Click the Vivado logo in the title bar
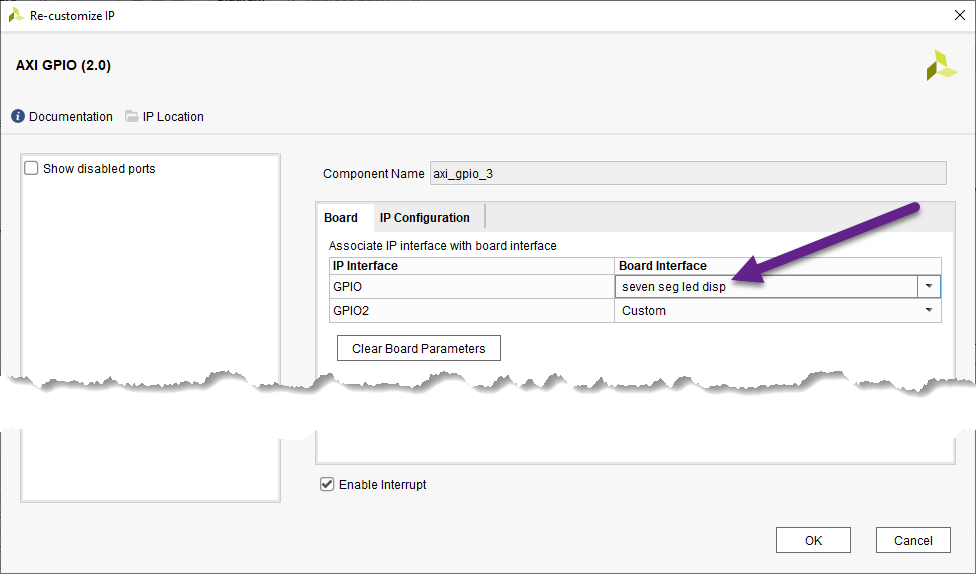This screenshot has height=574, width=976. click(x=16, y=15)
